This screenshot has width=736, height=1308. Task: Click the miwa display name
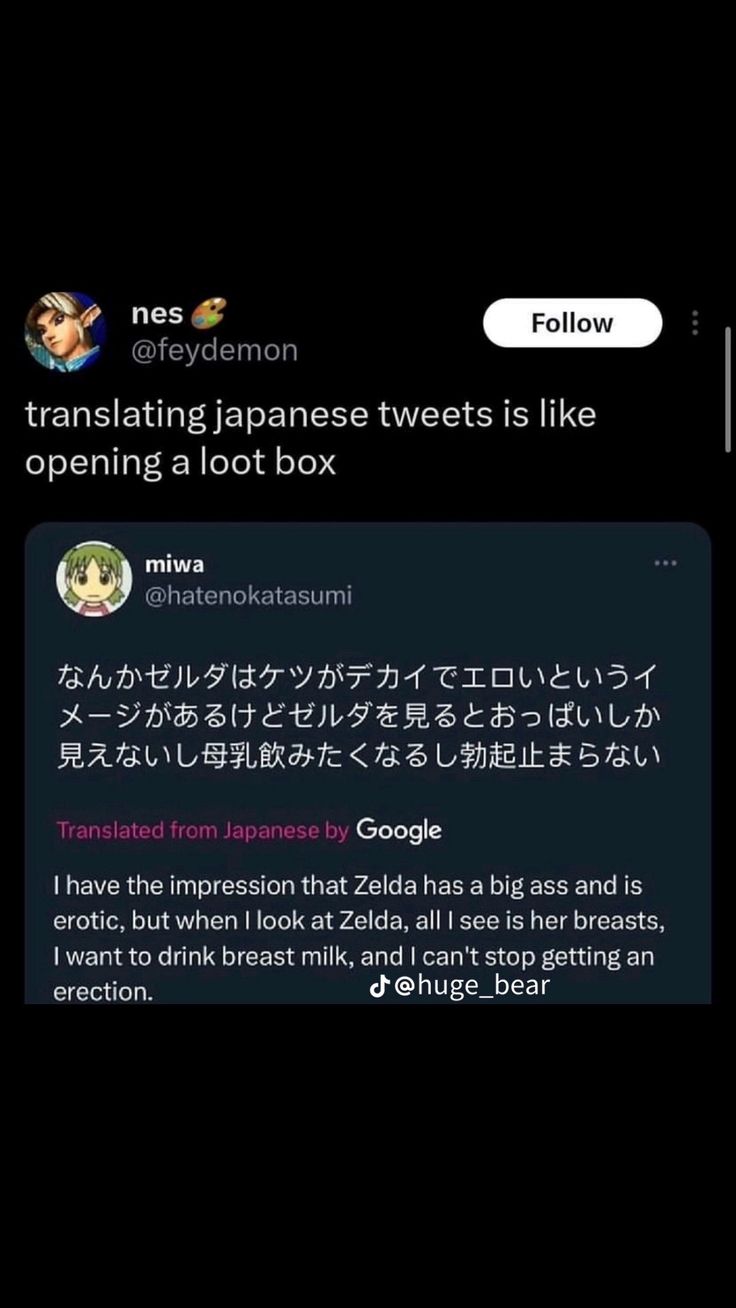174,564
